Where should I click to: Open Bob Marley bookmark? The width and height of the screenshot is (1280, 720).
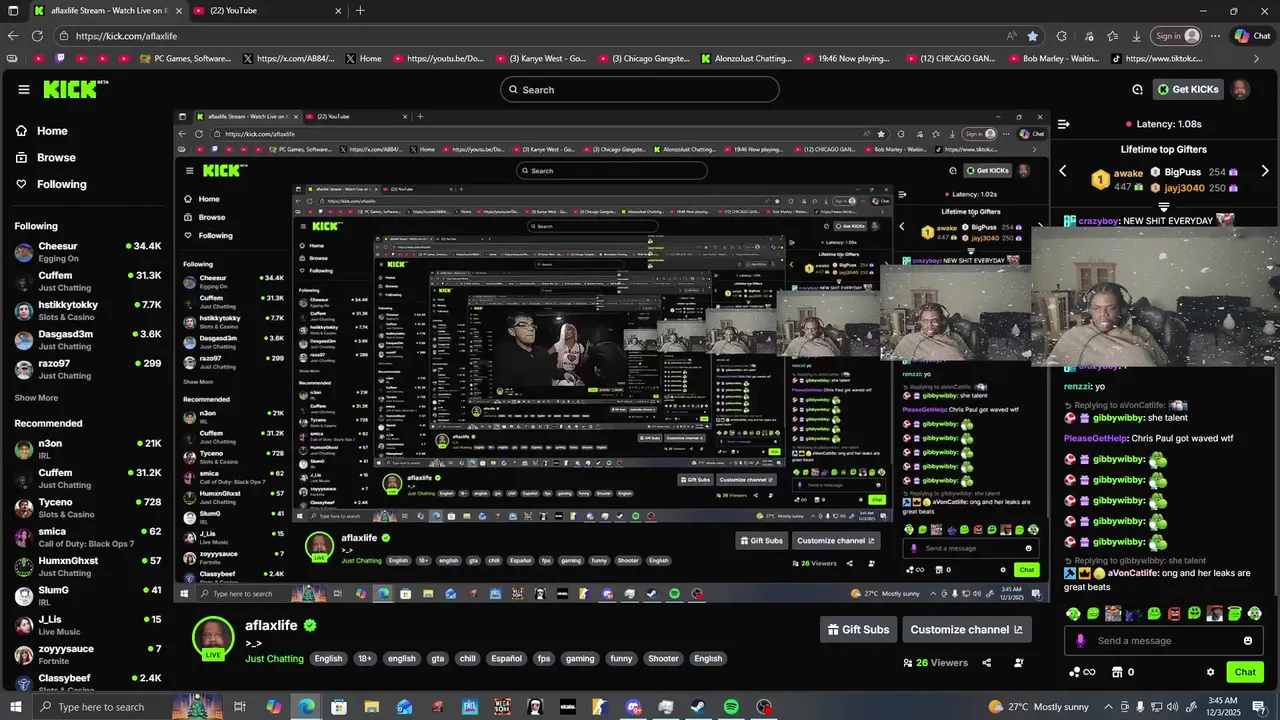1053,59
